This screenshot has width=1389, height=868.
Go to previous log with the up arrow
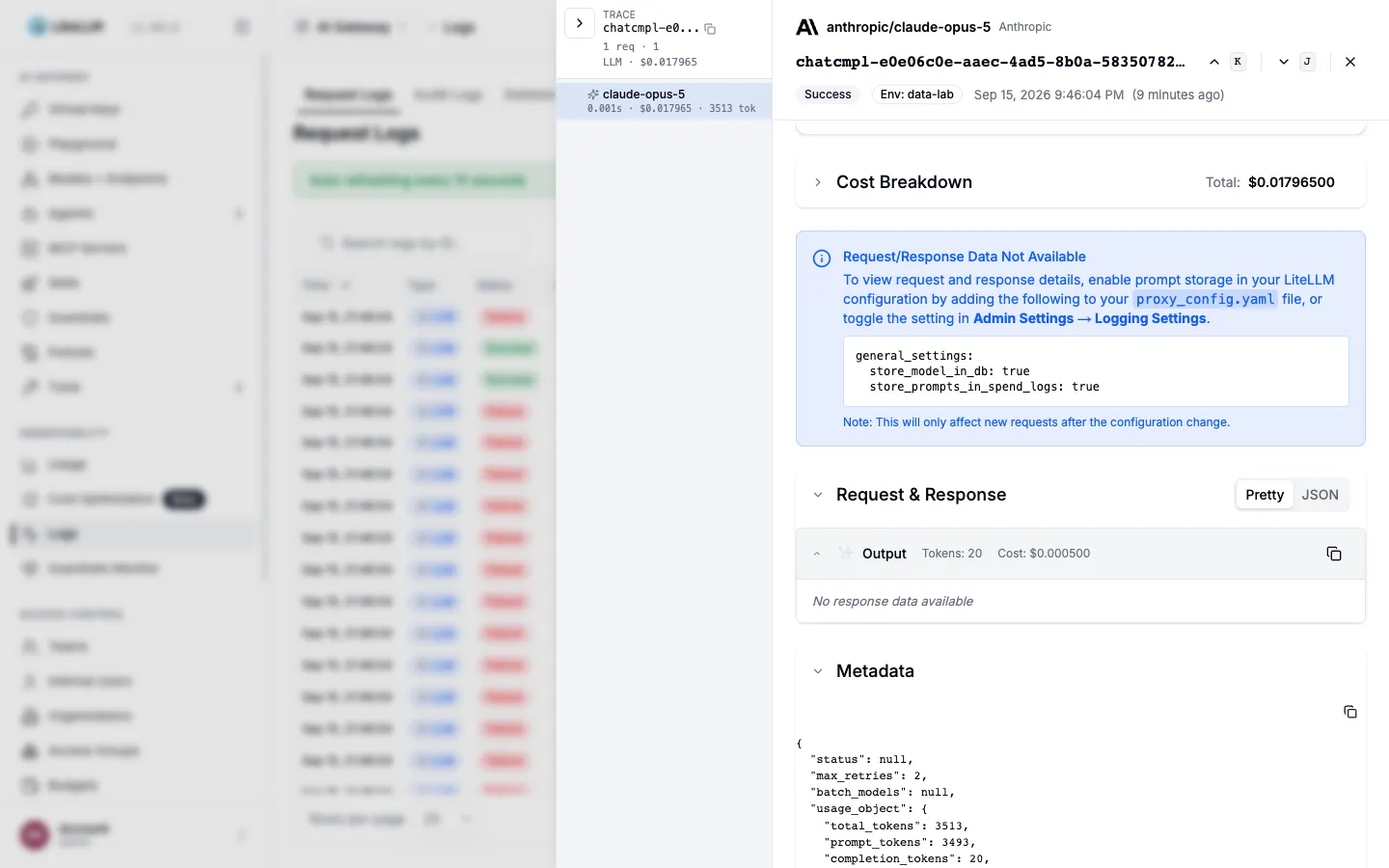tap(1213, 62)
